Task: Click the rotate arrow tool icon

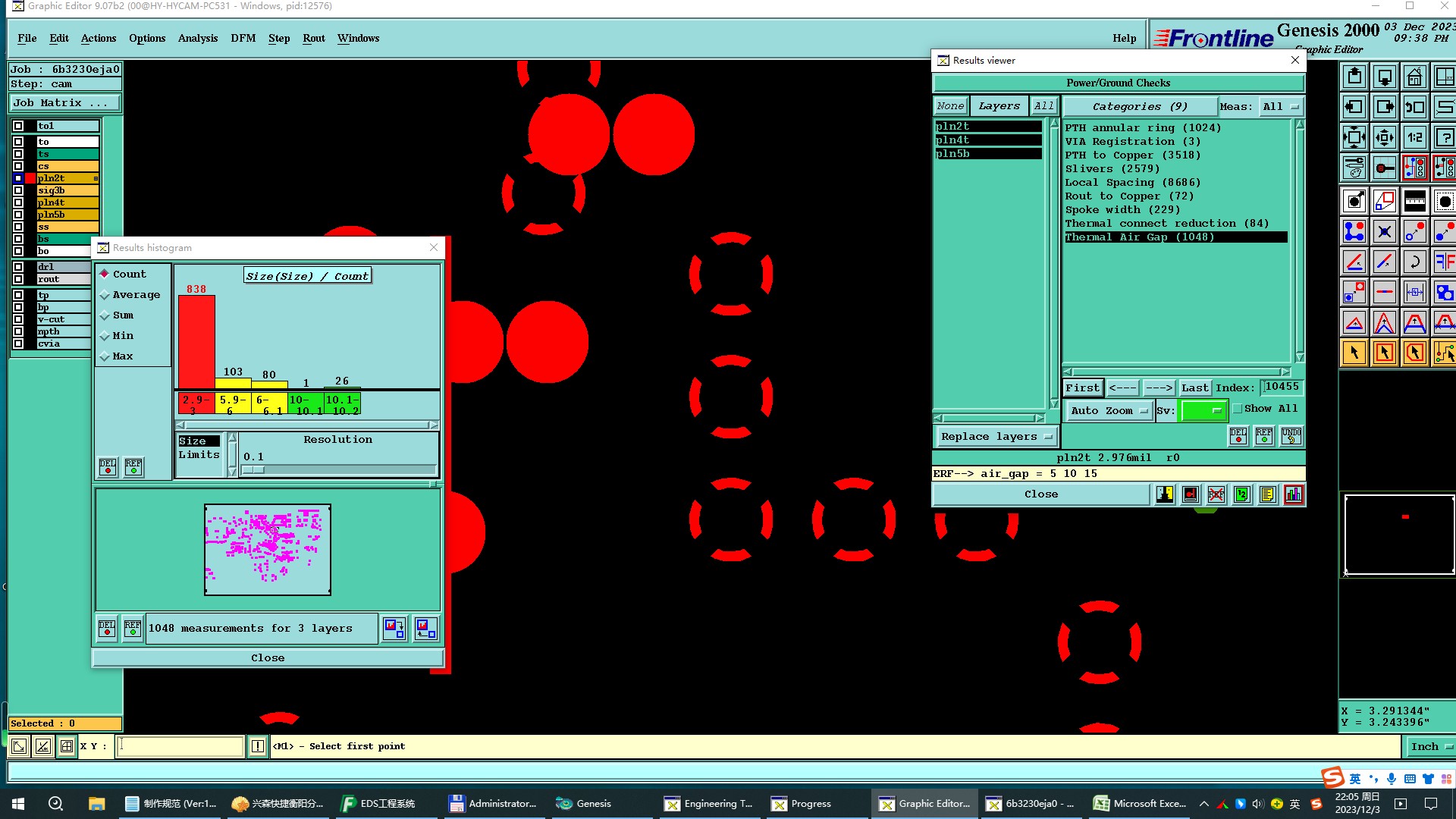Action: point(1414,262)
